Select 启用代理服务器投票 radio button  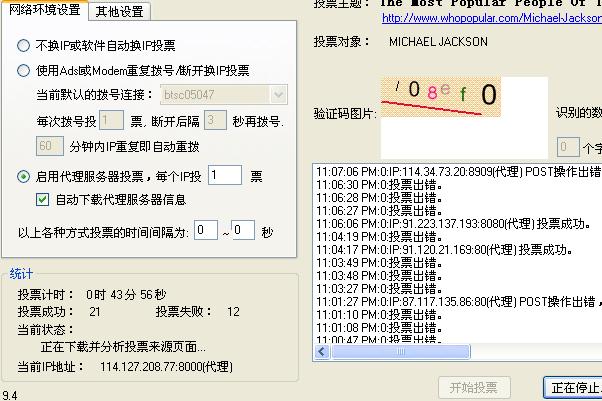pyautogui.click(x=24, y=176)
